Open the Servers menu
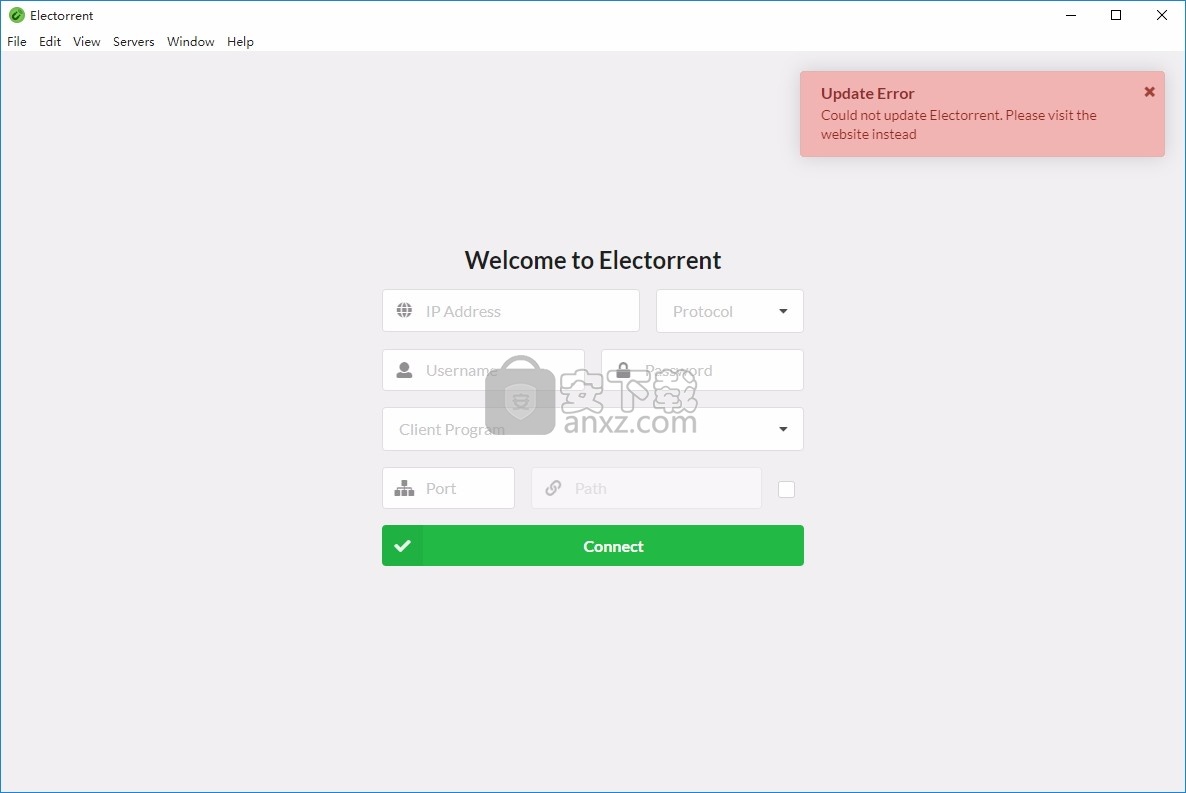This screenshot has height=793, width=1186. [x=133, y=42]
